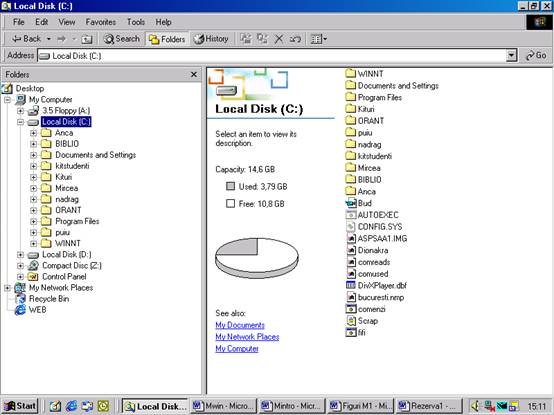Click the volume speaker tray icon
The width and height of the screenshot is (554, 415).
point(475,406)
